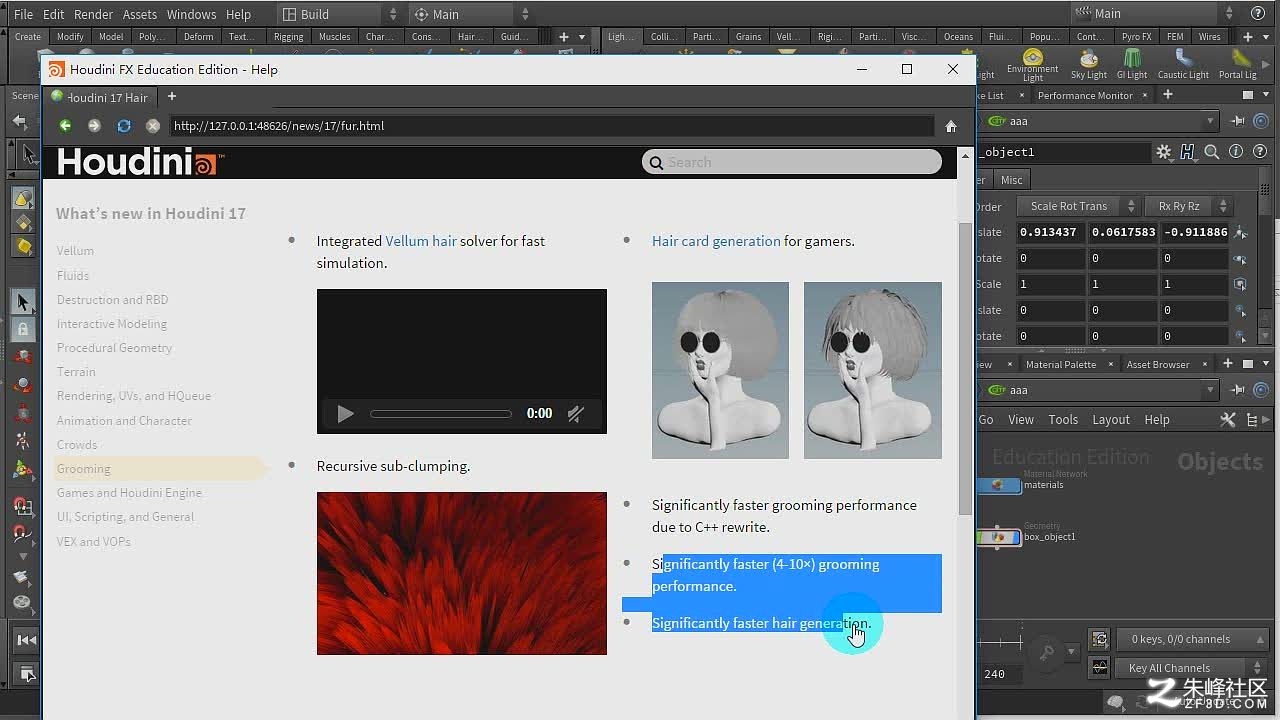Open the parameter gear menu for object

(x=1164, y=152)
